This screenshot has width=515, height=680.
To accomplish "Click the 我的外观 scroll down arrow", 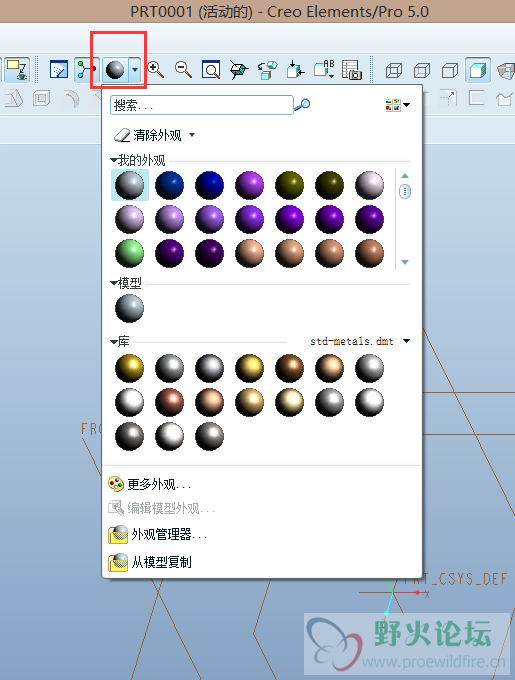I will point(405,262).
